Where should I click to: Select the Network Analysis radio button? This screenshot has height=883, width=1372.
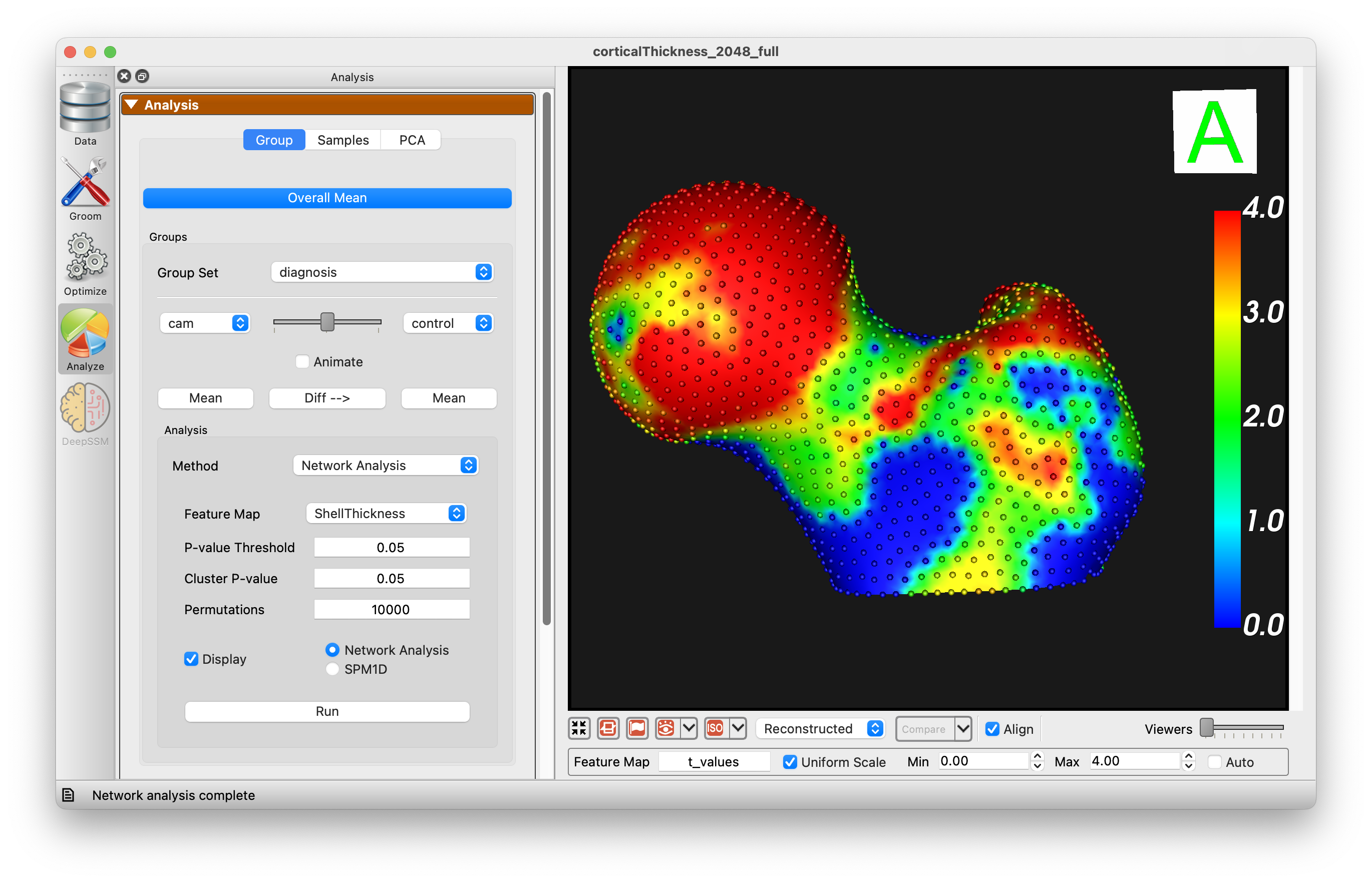click(332, 650)
